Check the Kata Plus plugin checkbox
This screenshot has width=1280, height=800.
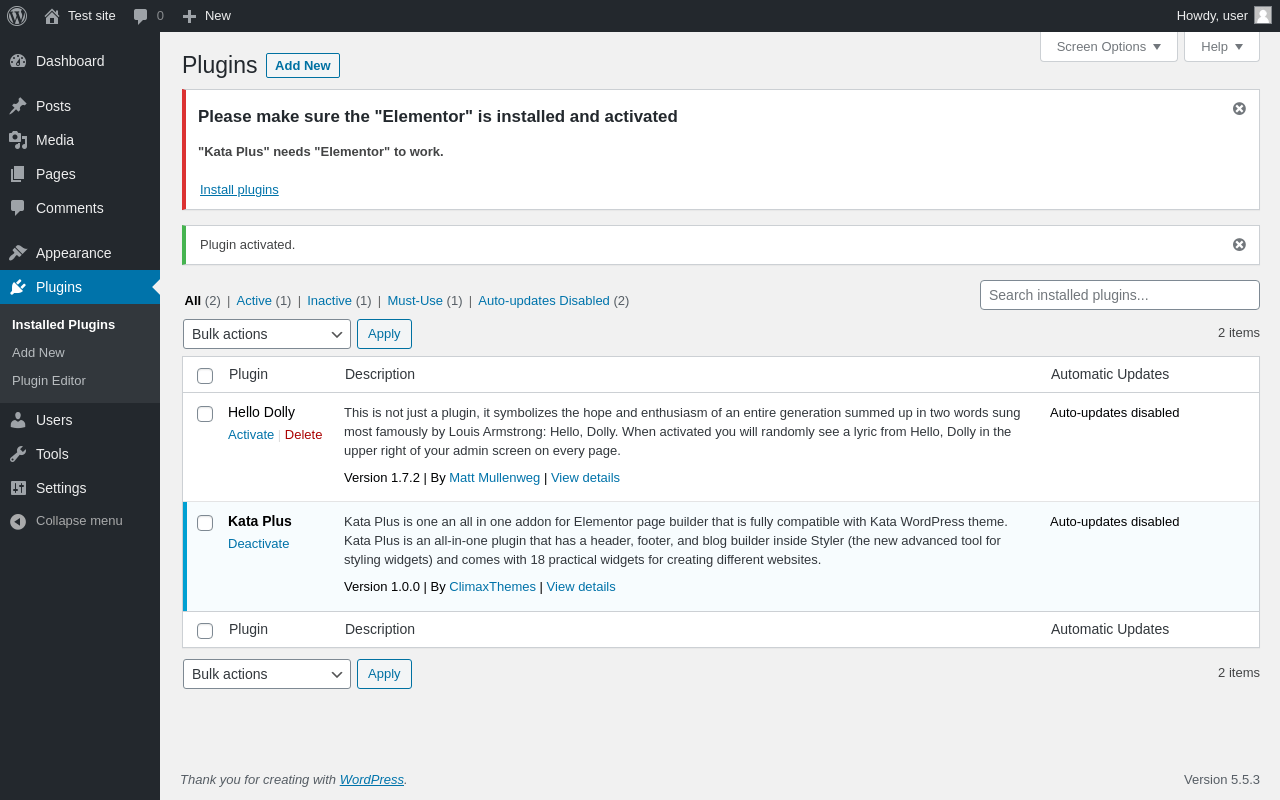(205, 523)
